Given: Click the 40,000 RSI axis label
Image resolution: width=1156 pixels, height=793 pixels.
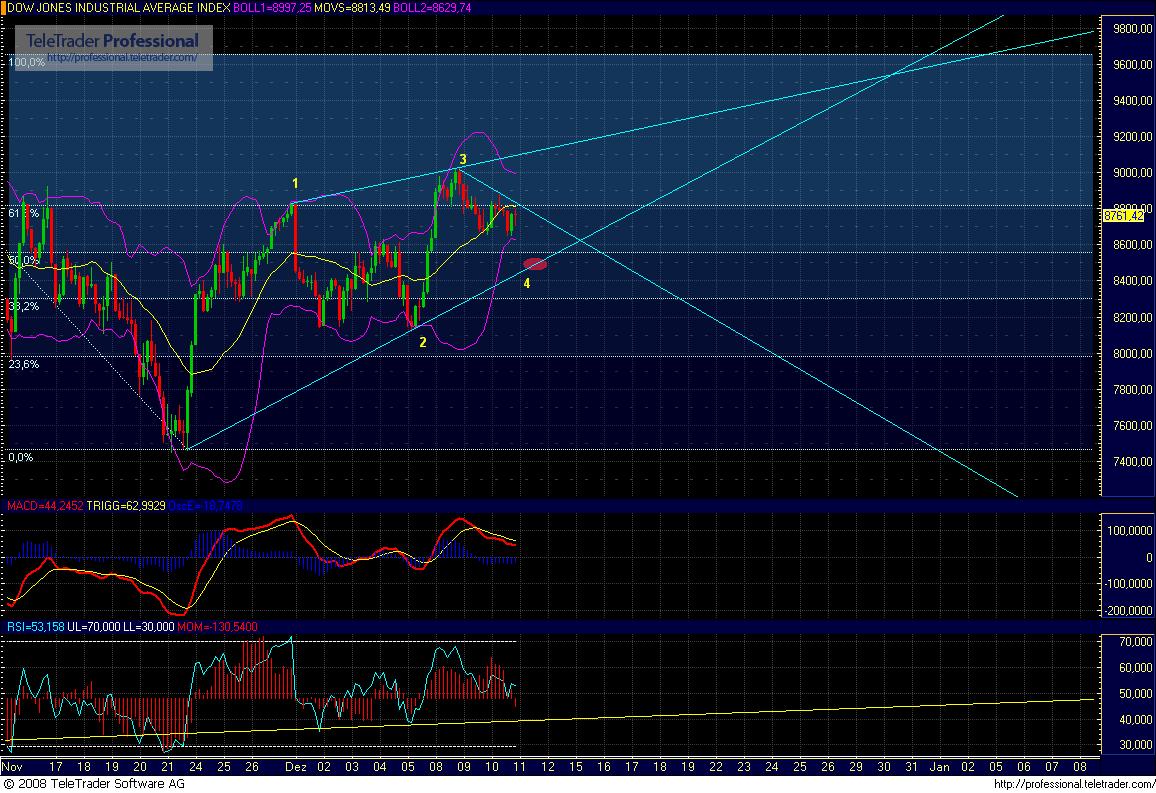Looking at the screenshot, I should point(1136,720).
